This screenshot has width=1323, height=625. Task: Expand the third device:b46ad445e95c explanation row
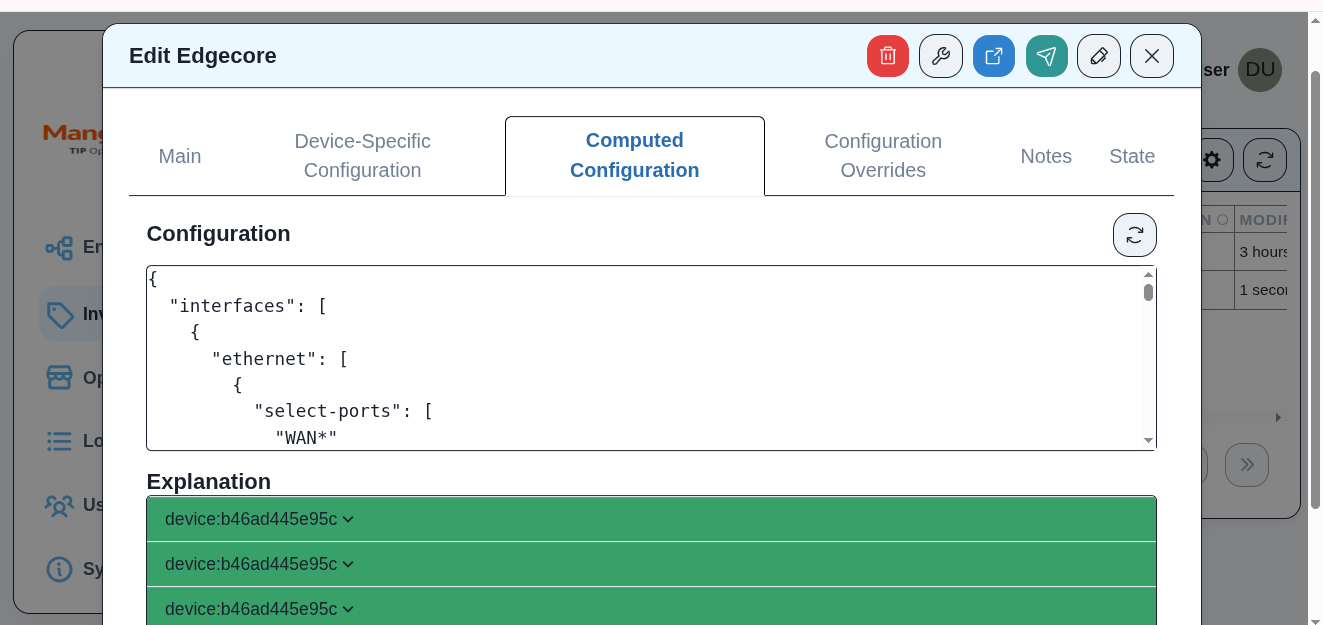tap(651, 608)
